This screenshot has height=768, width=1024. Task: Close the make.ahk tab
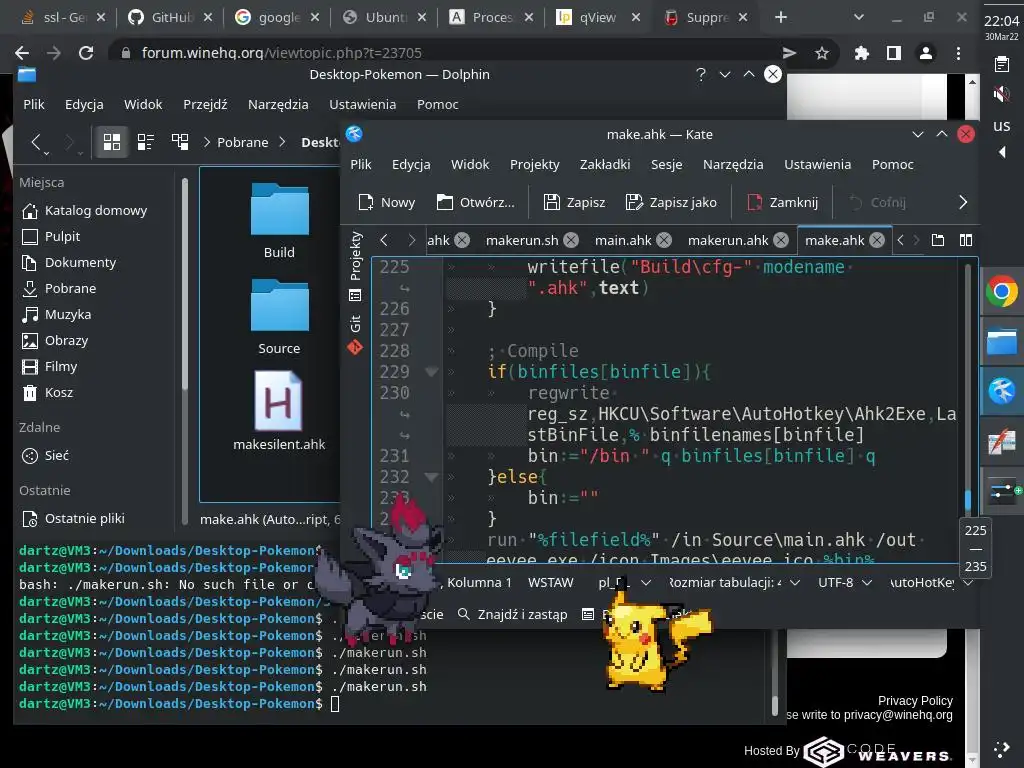pos(877,240)
